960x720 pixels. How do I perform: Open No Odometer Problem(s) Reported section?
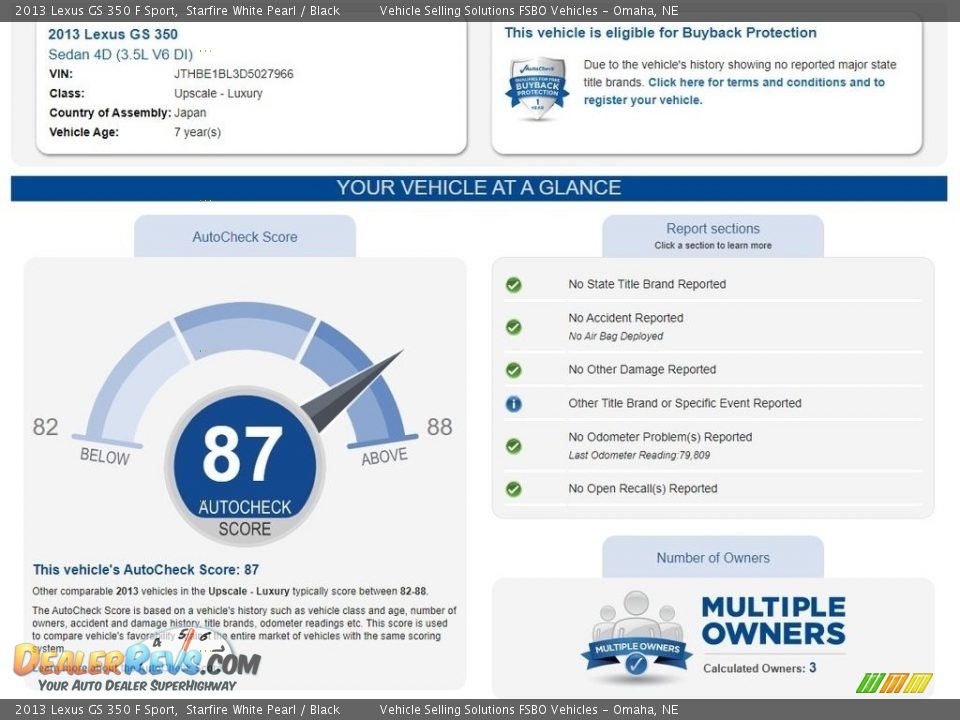[x=660, y=437]
